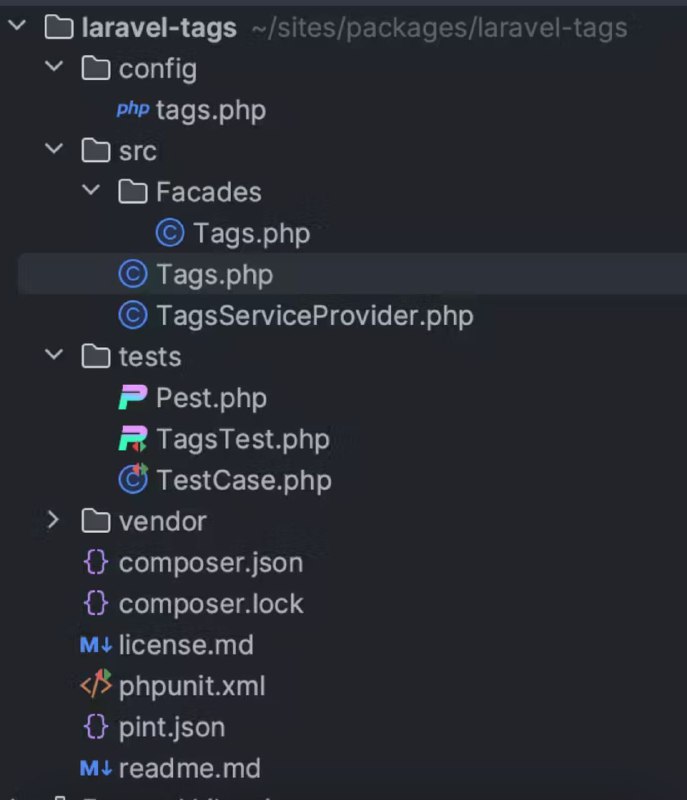Open composer.lock file

211,604
